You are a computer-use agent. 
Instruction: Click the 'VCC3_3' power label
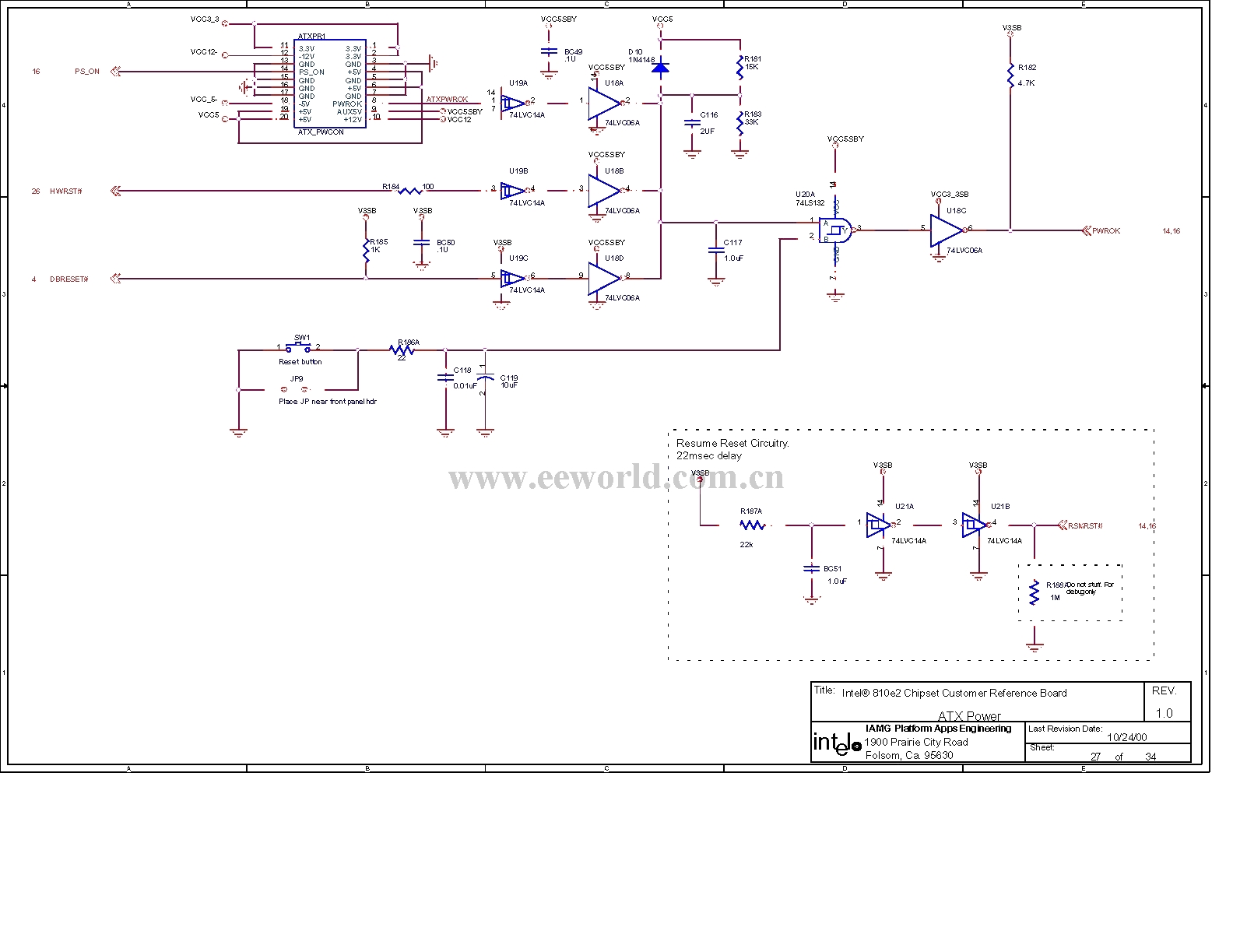click(x=205, y=19)
